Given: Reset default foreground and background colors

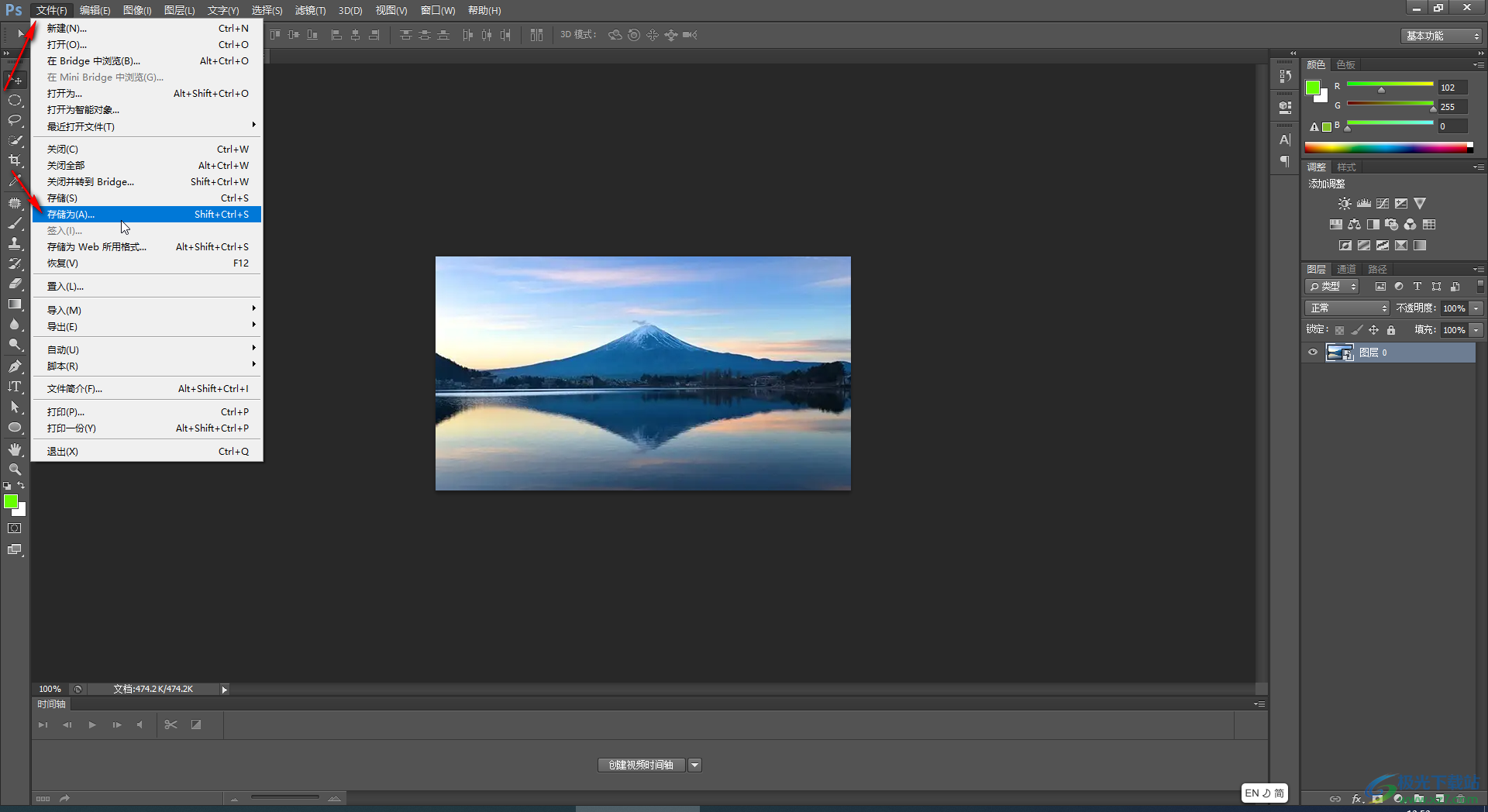Looking at the screenshot, I should pos(7,486).
